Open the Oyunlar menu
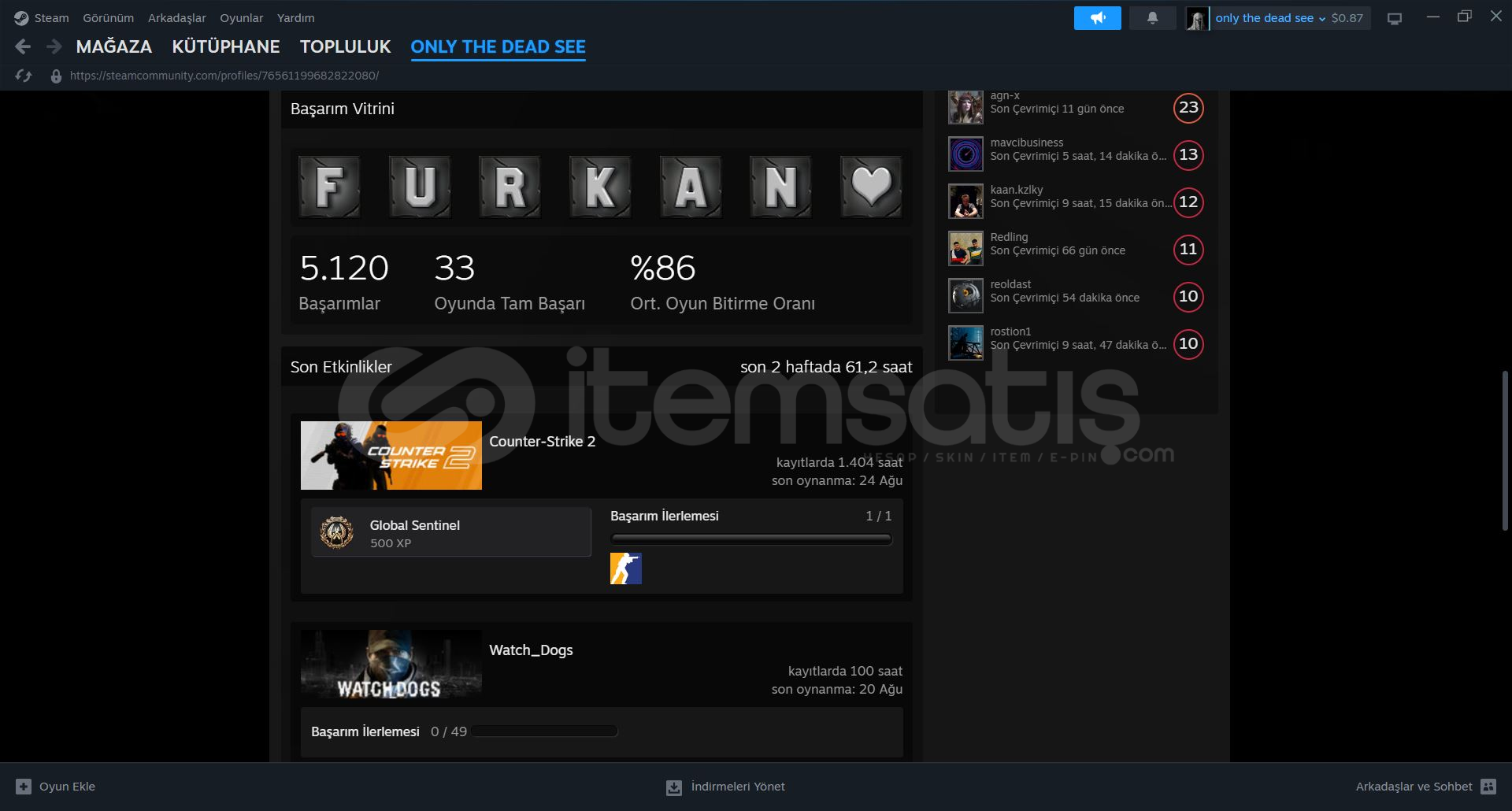The image size is (1512, 811). coord(241,17)
